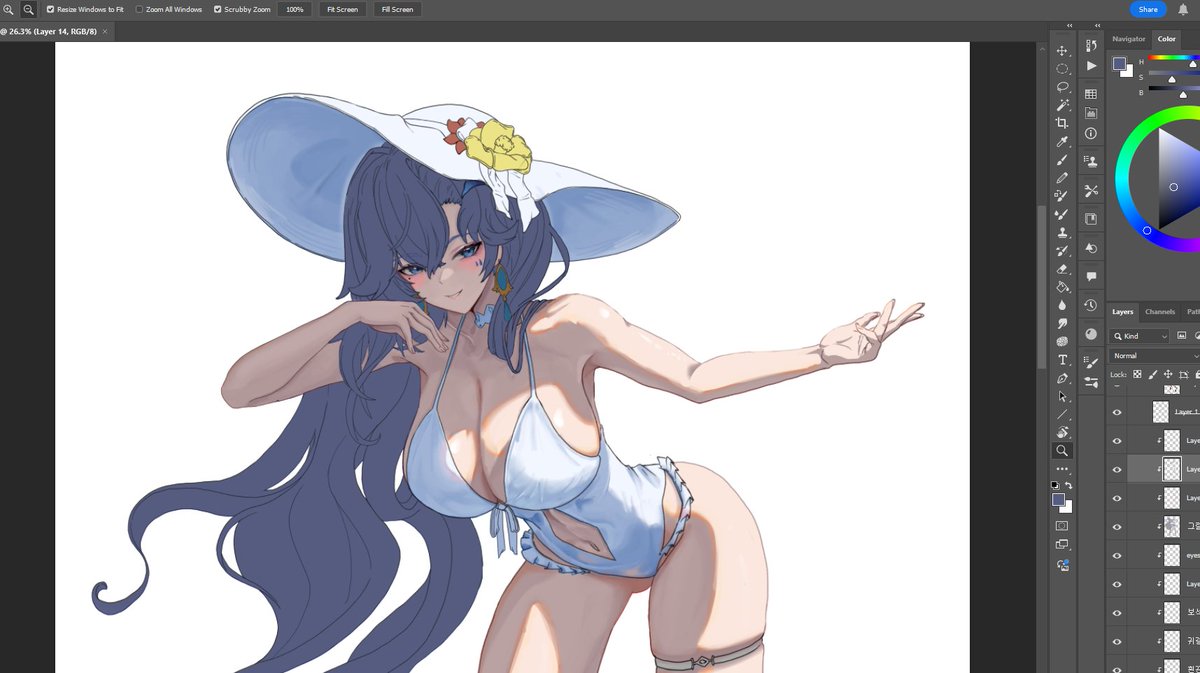Enable Zoom All Windows checkbox
Viewport: 1200px width, 673px height.
pyautogui.click(x=139, y=9)
